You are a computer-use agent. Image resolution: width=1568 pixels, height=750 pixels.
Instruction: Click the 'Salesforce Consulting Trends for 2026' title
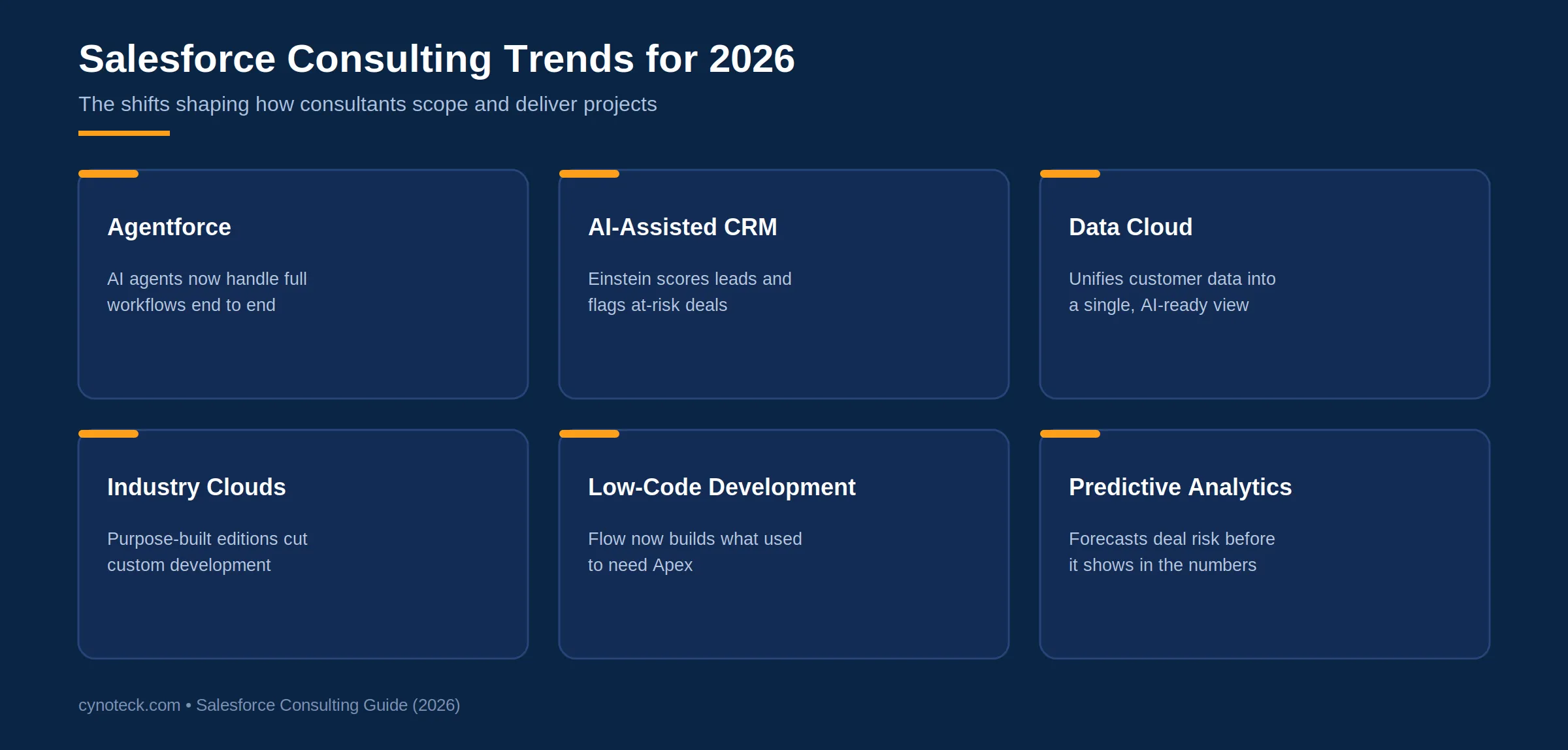[436, 59]
